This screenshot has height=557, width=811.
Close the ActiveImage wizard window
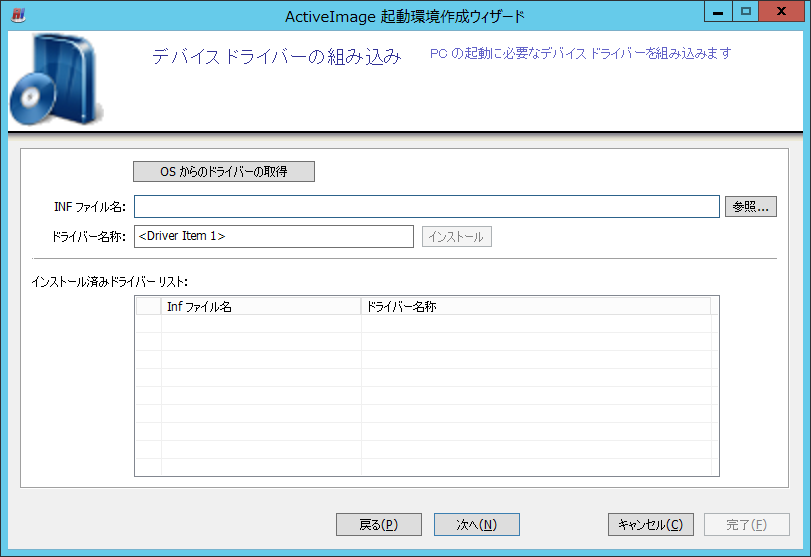tap(781, 12)
